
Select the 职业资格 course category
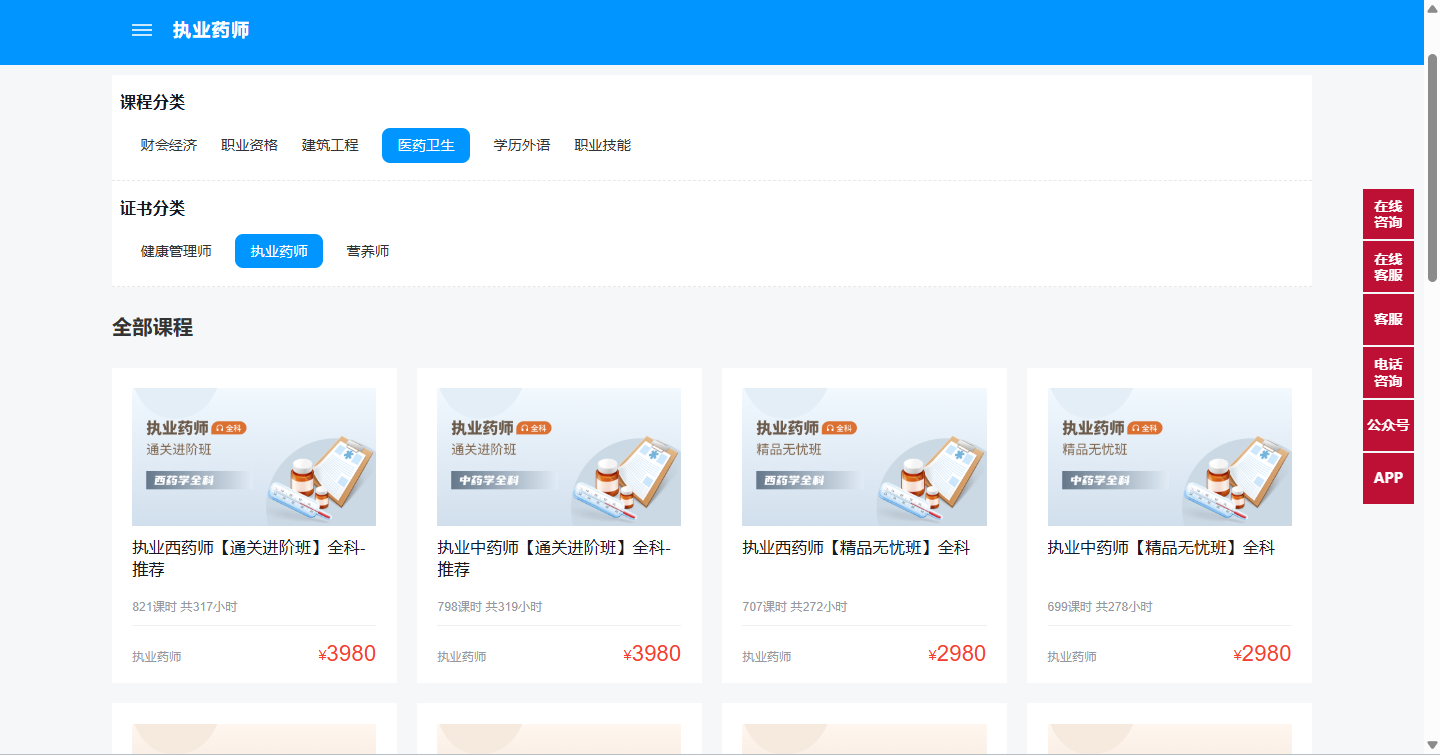point(249,145)
